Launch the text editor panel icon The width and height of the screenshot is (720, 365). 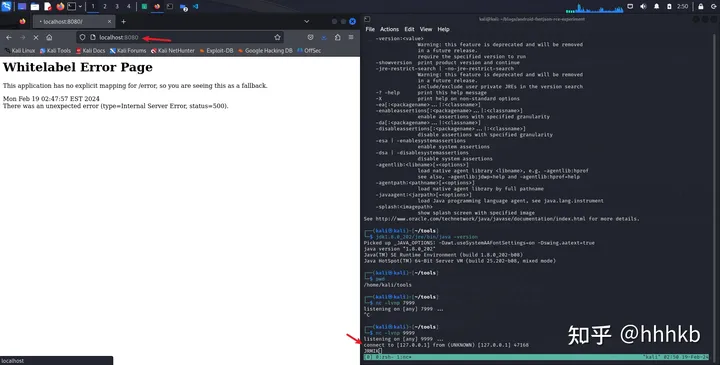point(48,6)
